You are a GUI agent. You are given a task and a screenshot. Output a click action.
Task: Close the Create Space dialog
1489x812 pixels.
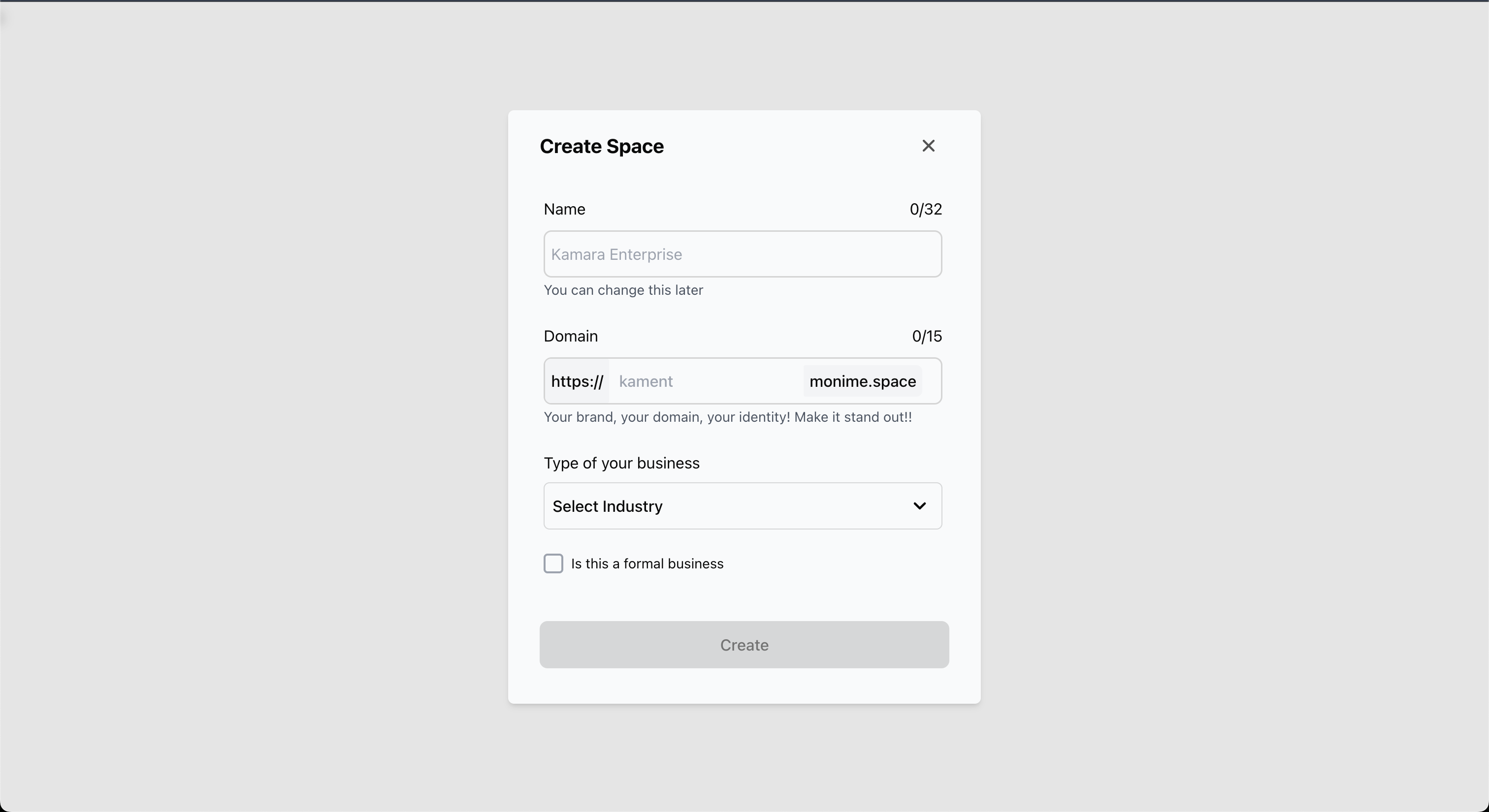pyautogui.click(x=928, y=146)
